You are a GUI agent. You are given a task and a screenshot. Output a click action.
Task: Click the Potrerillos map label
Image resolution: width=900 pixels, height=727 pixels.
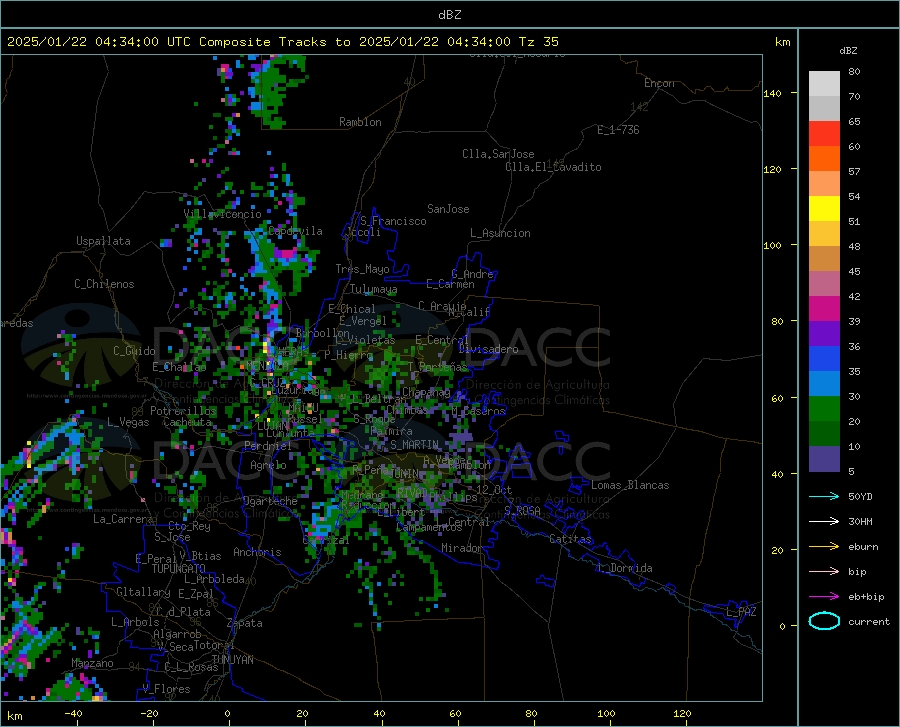coord(183,411)
